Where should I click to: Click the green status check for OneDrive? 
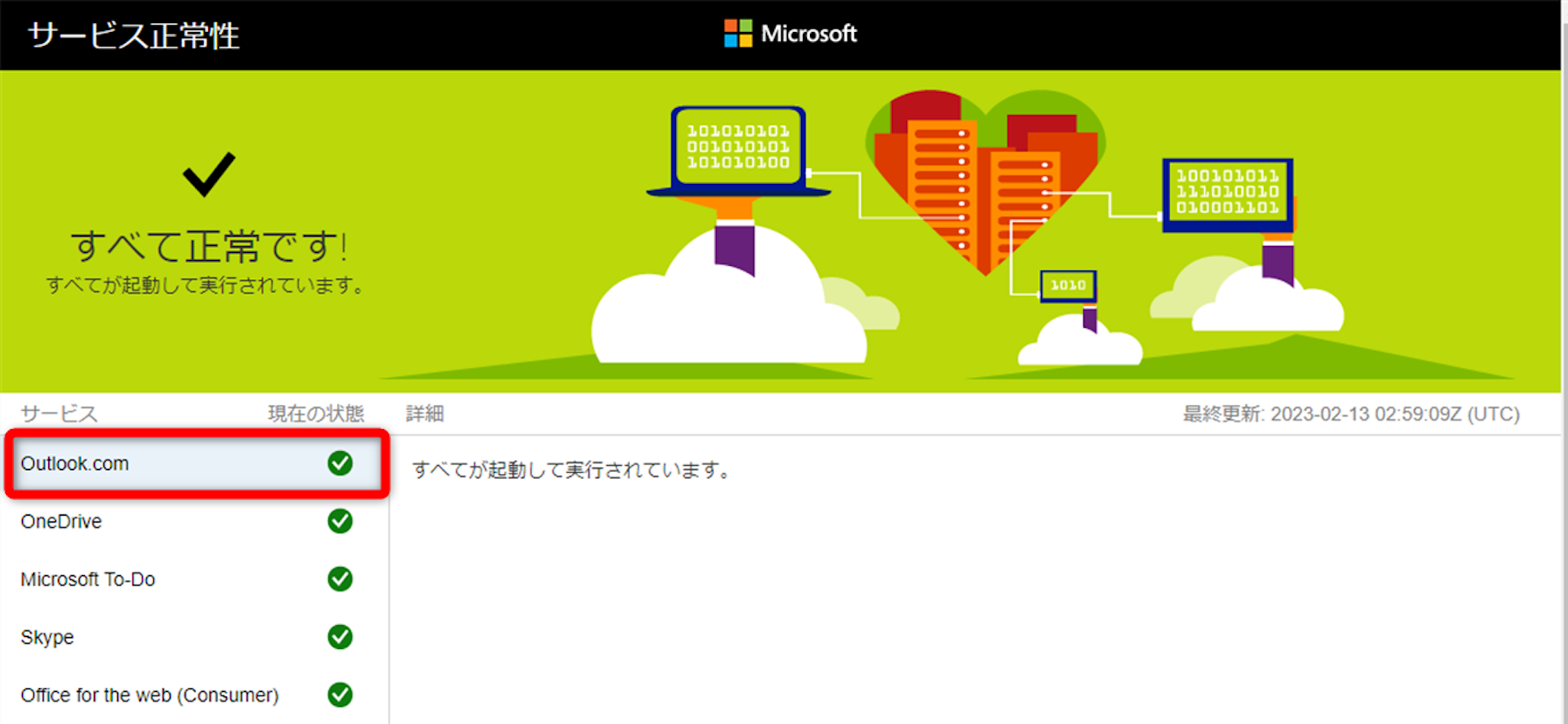pos(340,521)
